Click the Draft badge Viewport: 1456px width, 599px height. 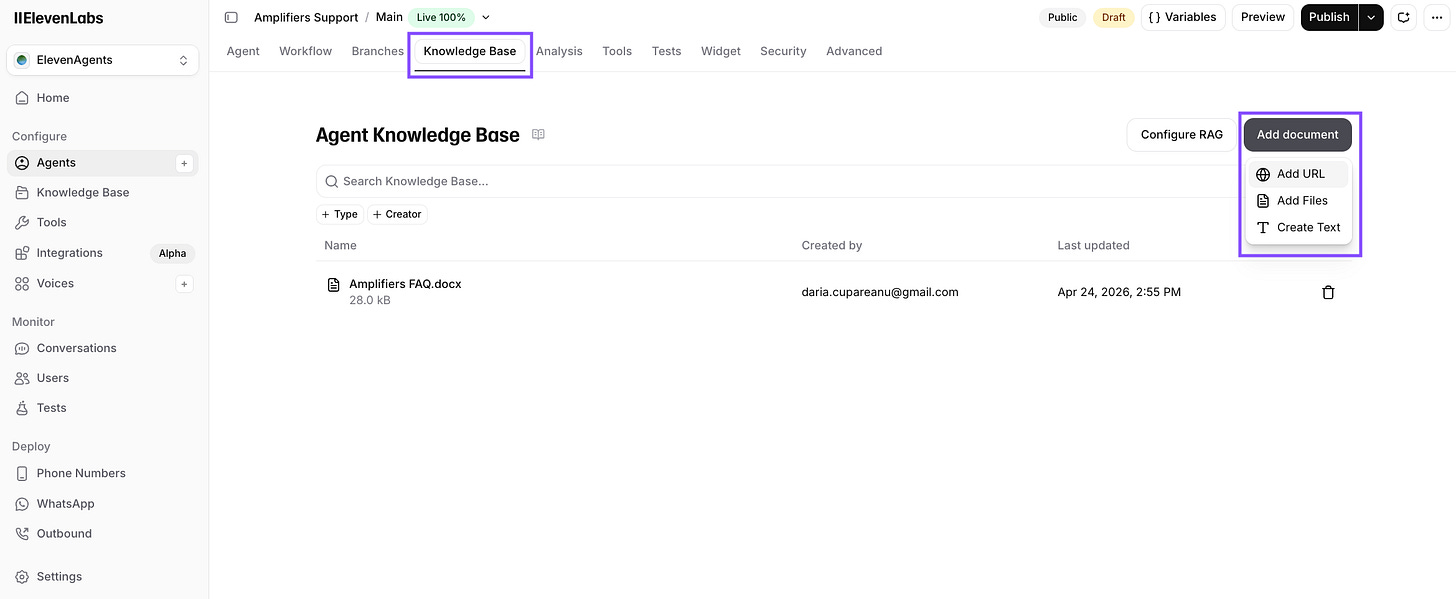(x=1113, y=17)
